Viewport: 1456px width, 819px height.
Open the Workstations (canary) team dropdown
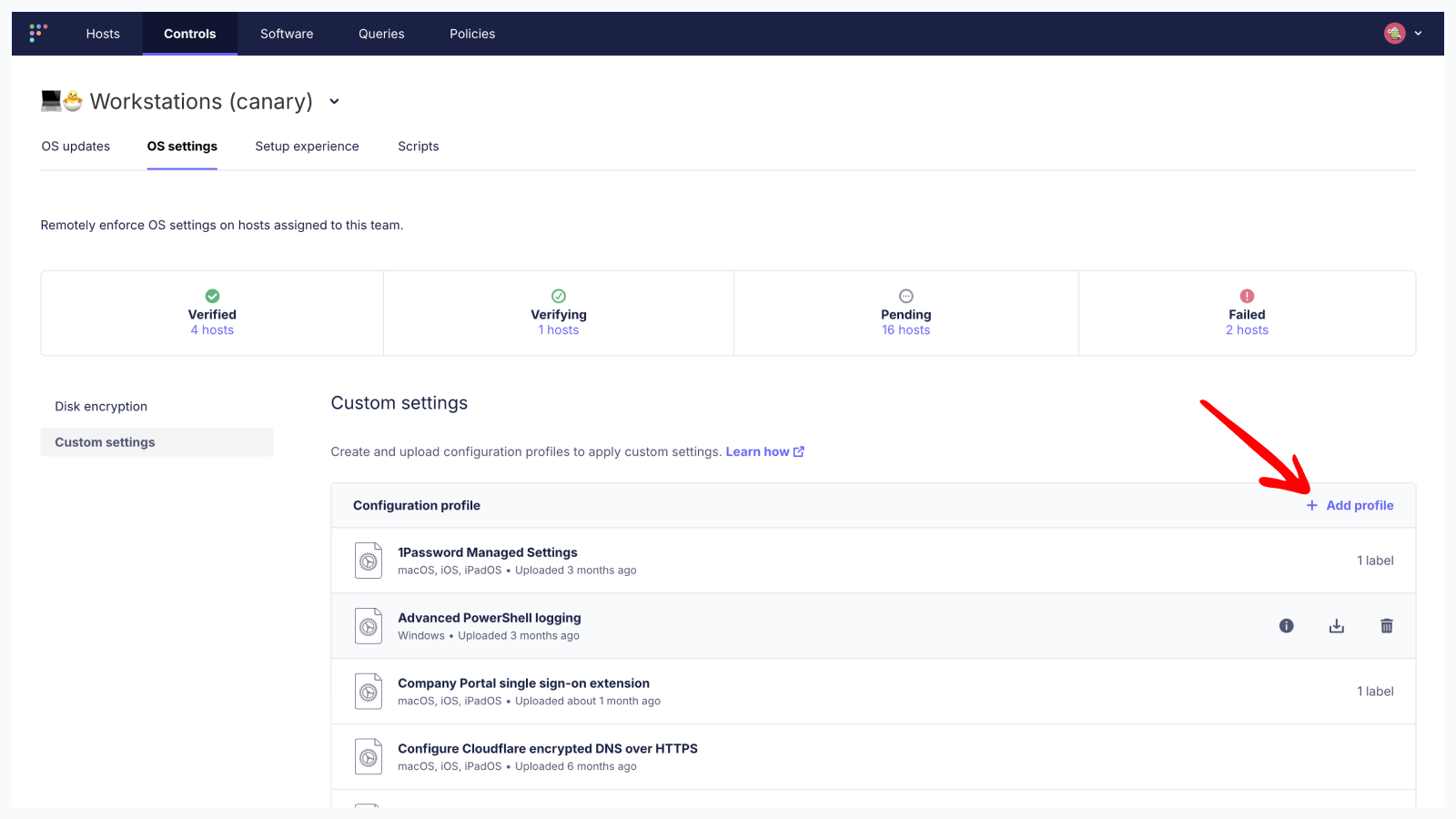tap(334, 102)
